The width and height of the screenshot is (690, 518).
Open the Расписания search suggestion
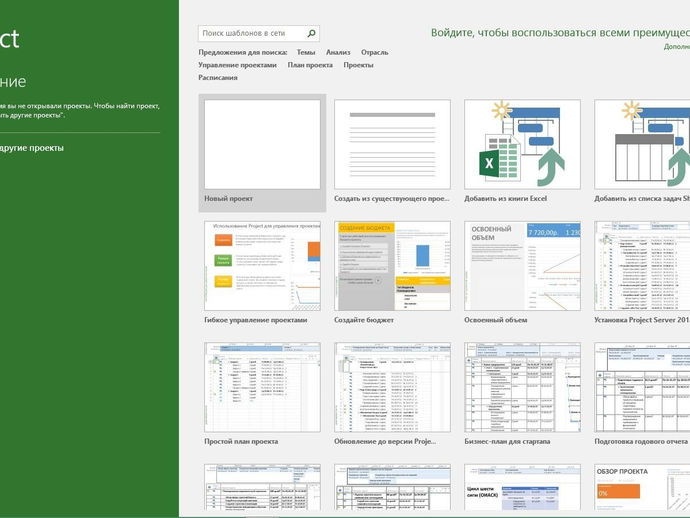pyautogui.click(x=218, y=77)
